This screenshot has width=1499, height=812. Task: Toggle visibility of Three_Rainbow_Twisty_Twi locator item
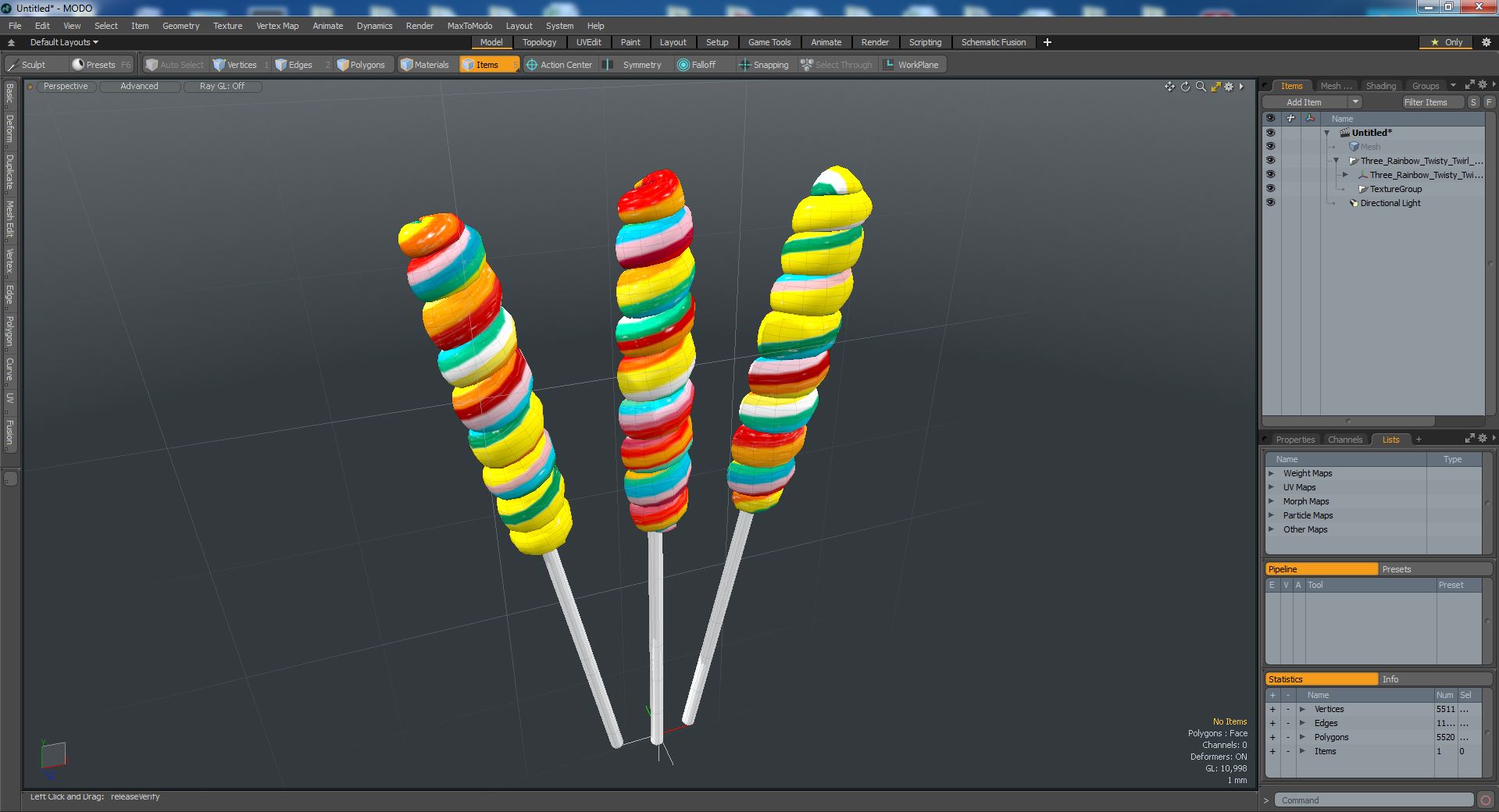(1270, 175)
